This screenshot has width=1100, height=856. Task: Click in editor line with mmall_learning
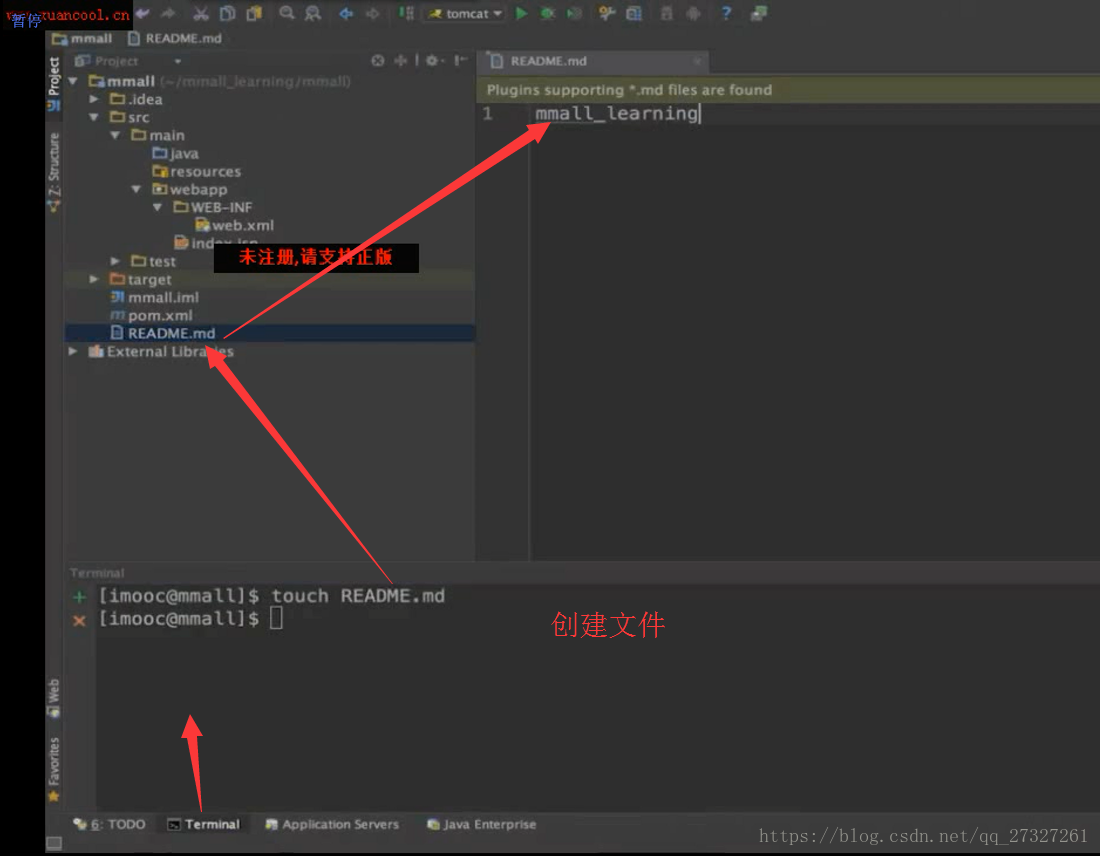point(617,114)
